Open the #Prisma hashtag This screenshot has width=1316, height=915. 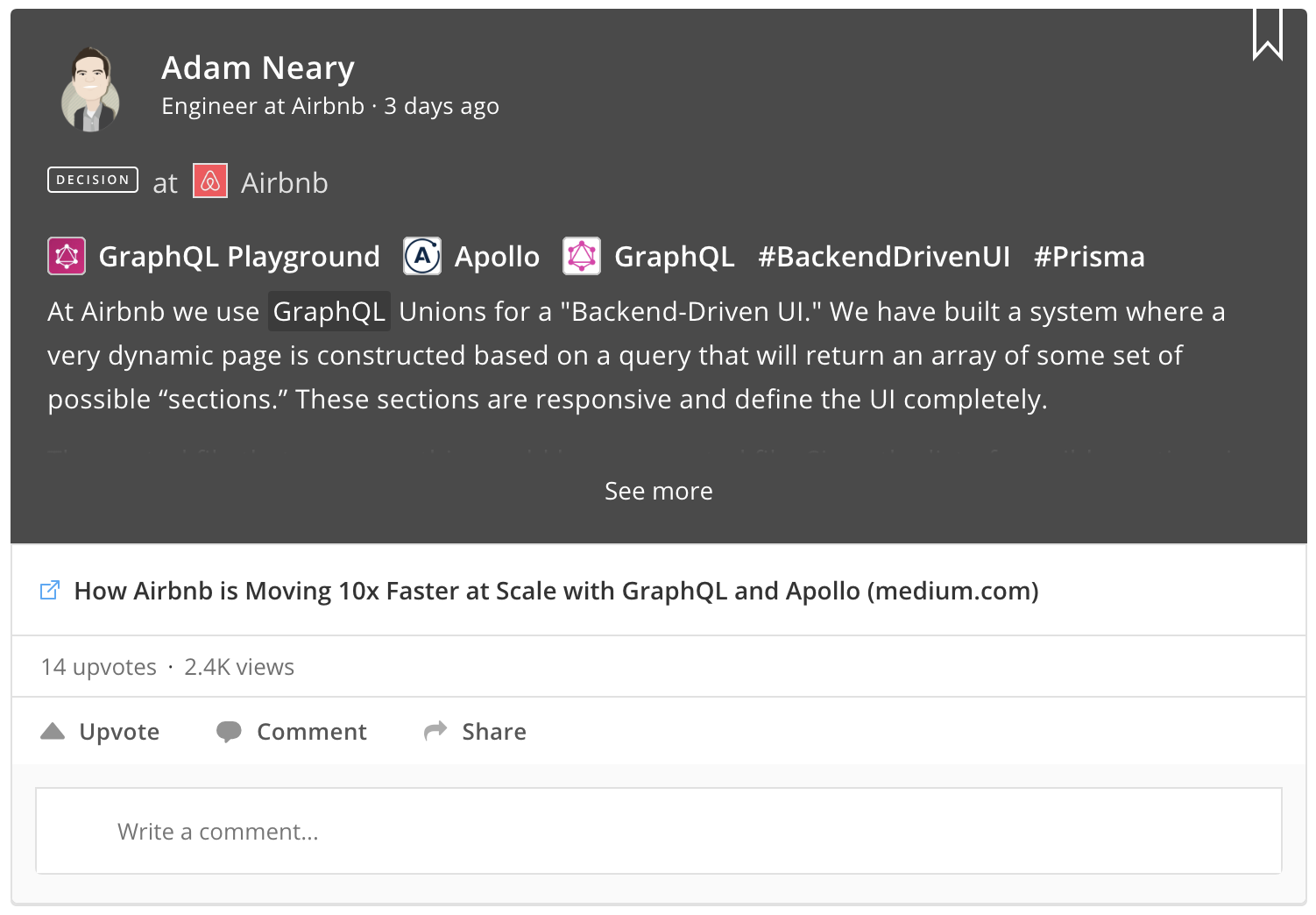pyautogui.click(x=1089, y=256)
